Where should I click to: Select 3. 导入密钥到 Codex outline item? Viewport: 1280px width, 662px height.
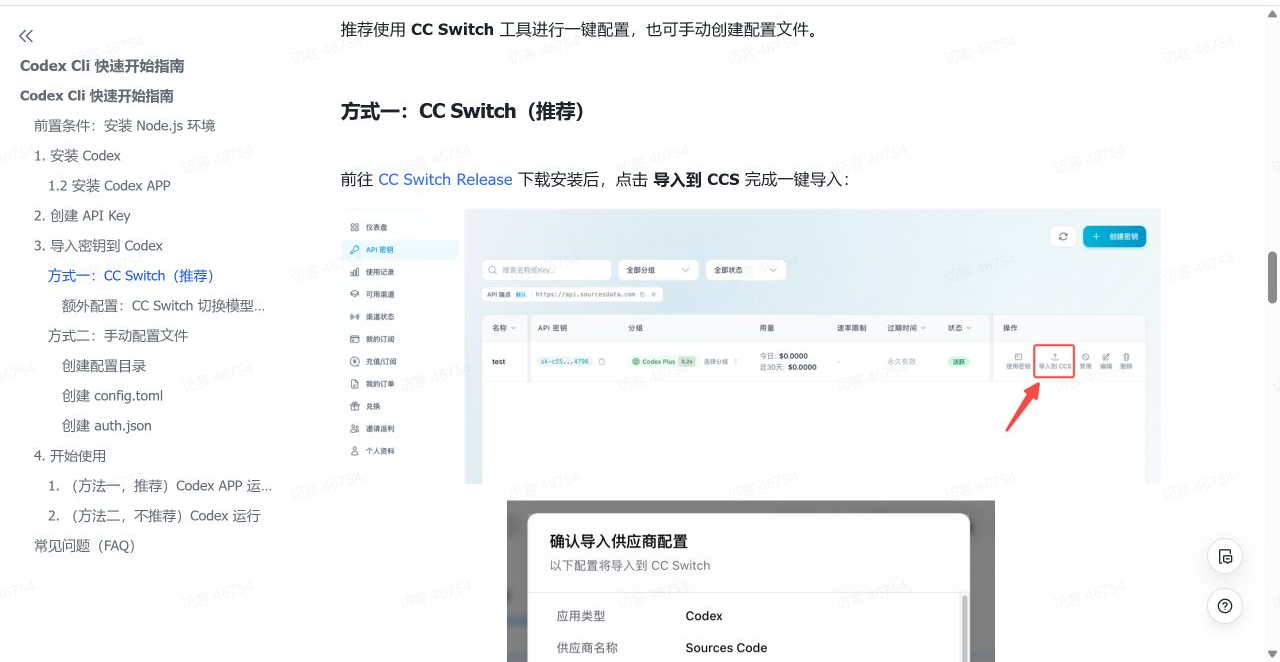(98, 246)
